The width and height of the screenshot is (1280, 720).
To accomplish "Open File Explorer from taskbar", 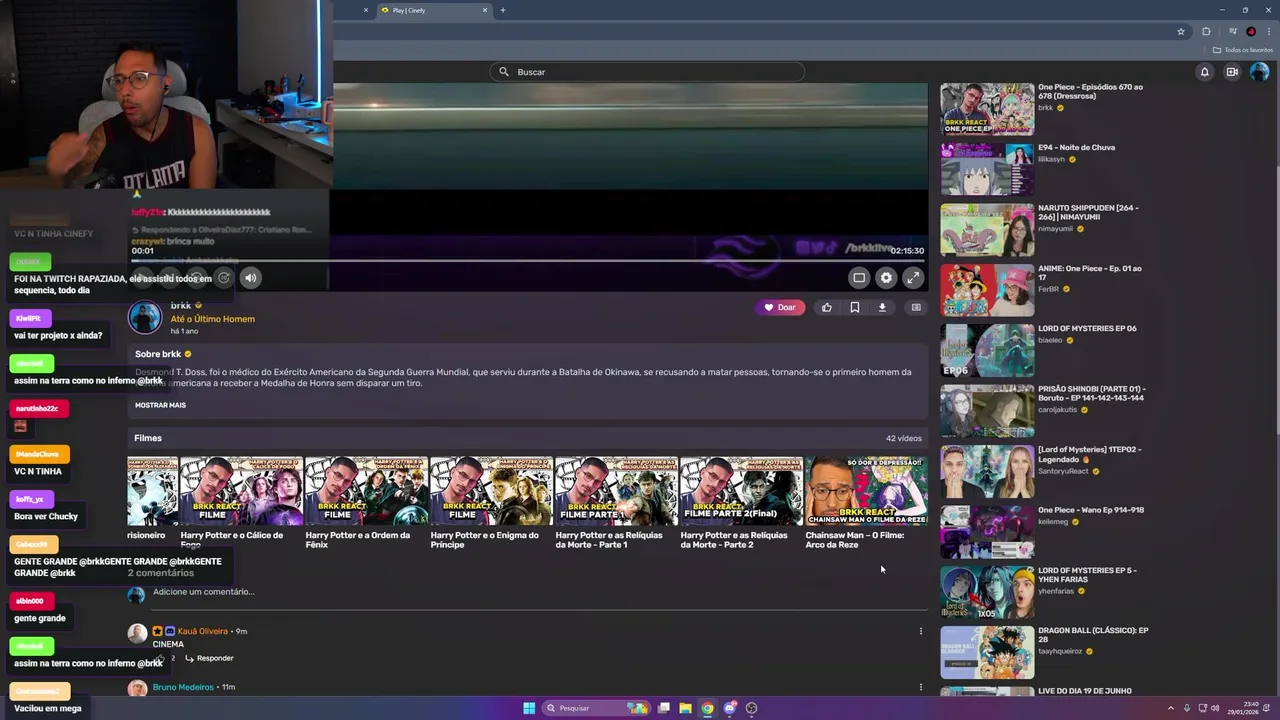I will click(x=685, y=708).
